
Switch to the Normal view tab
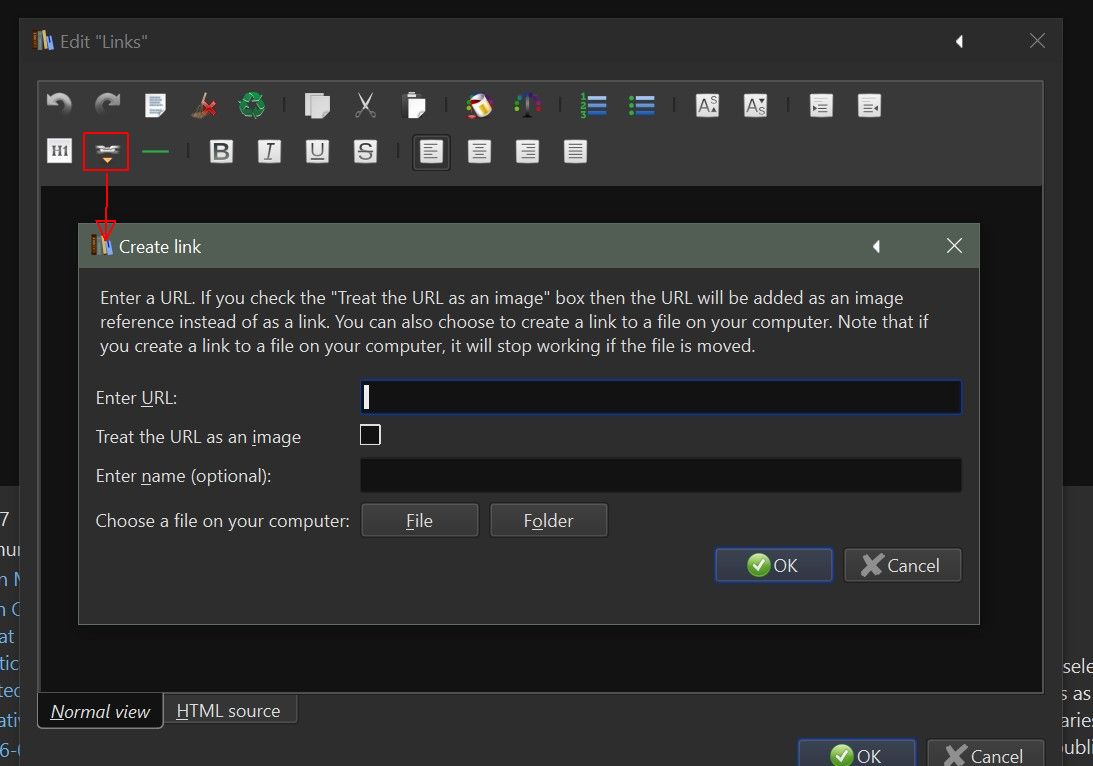100,711
